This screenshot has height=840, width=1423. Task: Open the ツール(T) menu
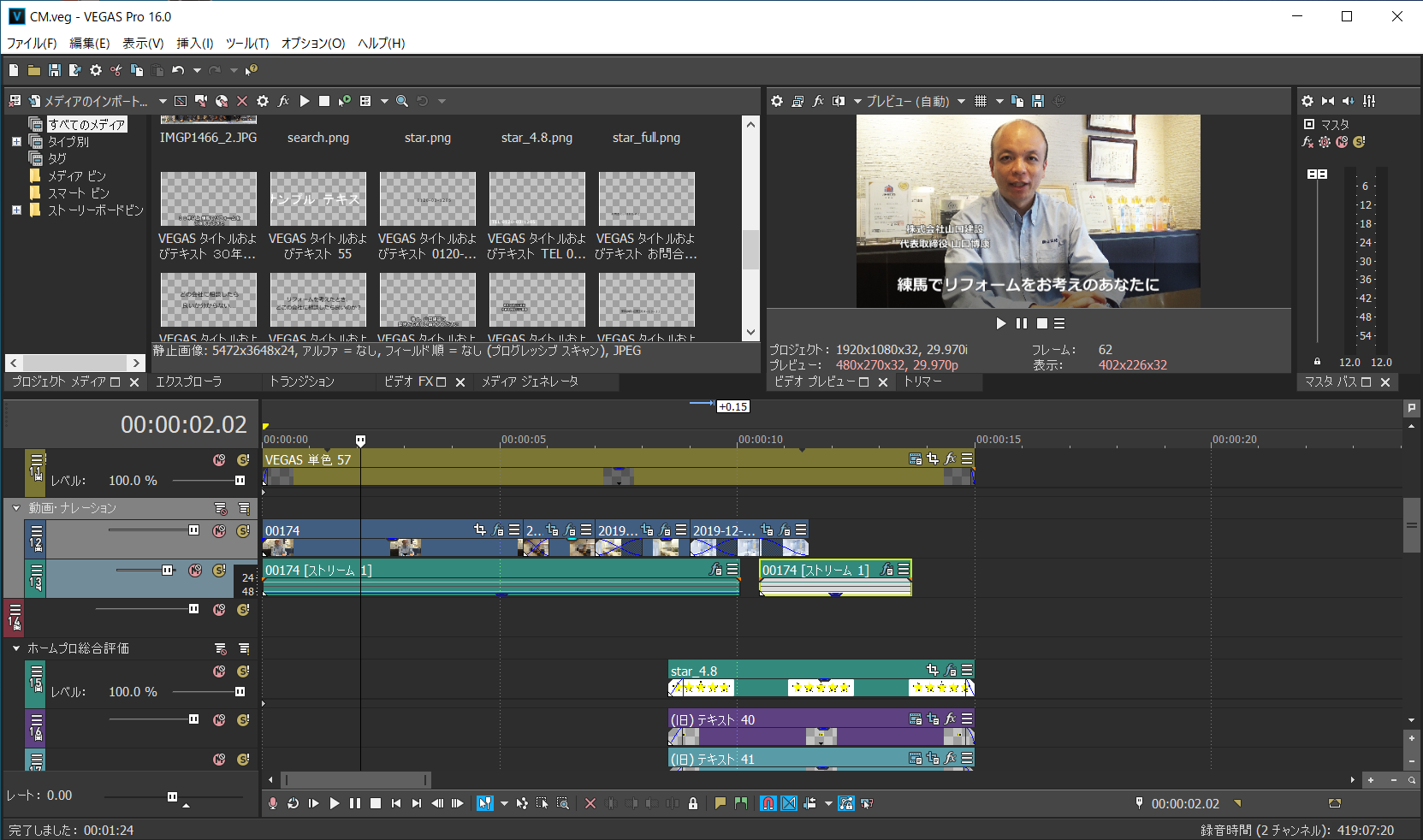pos(247,43)
